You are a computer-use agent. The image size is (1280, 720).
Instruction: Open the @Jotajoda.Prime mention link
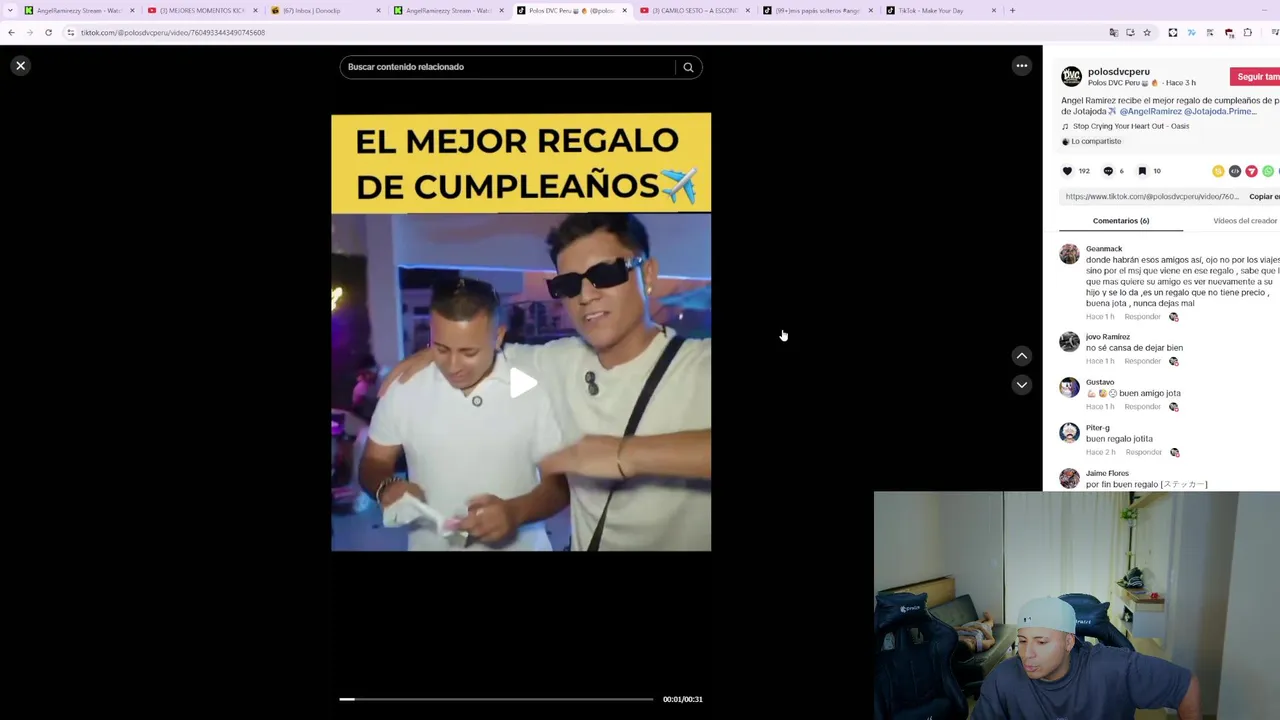(1220, 111)
